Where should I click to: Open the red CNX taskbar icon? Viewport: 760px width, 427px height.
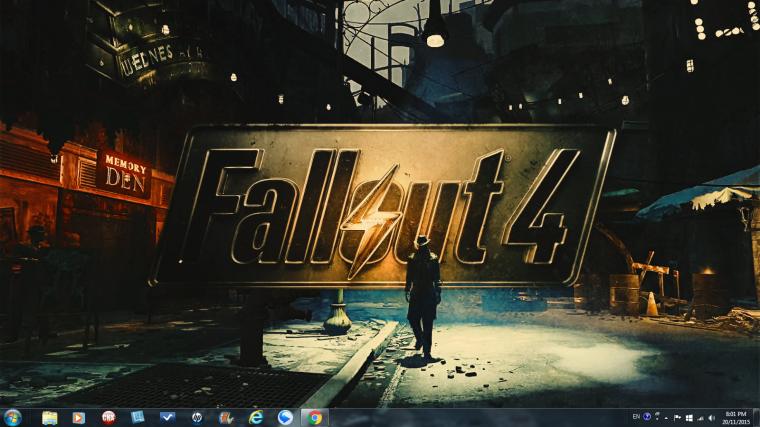pyautogui.click(x=108, y=418)
